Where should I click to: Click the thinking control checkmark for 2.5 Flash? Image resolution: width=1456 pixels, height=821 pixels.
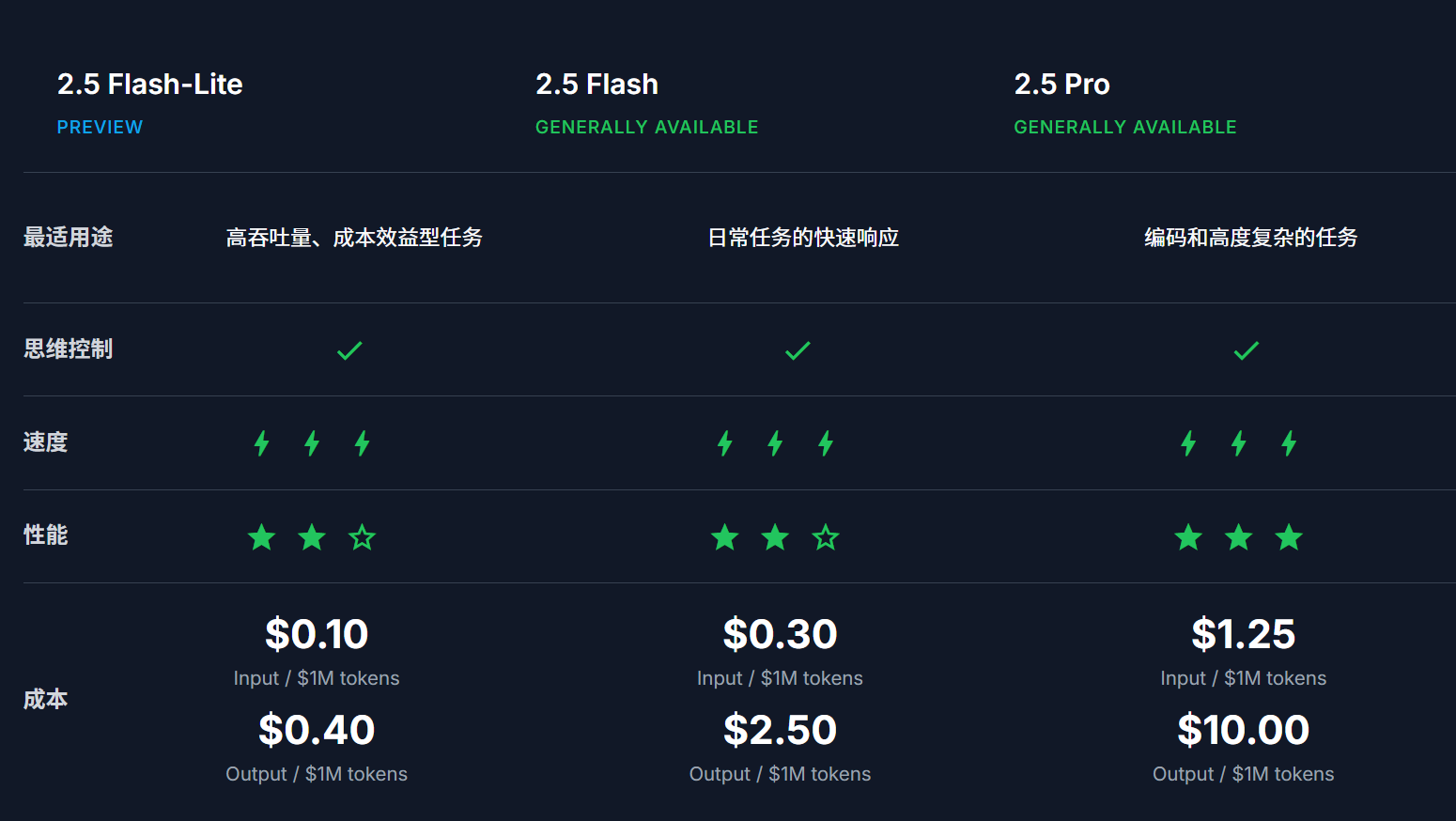(798, 350)
